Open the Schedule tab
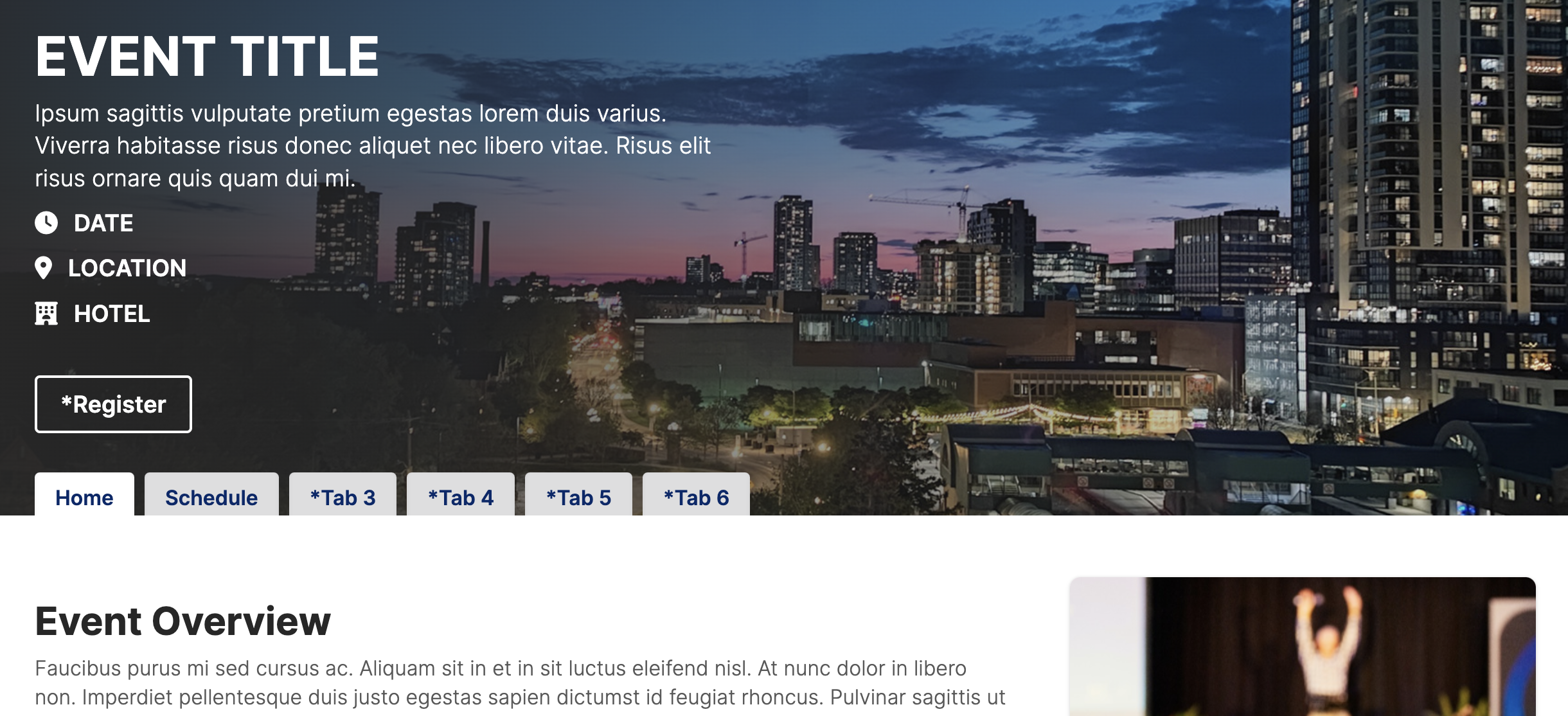The width and height of the screenshot is (1568, 716). click(211, 495)
